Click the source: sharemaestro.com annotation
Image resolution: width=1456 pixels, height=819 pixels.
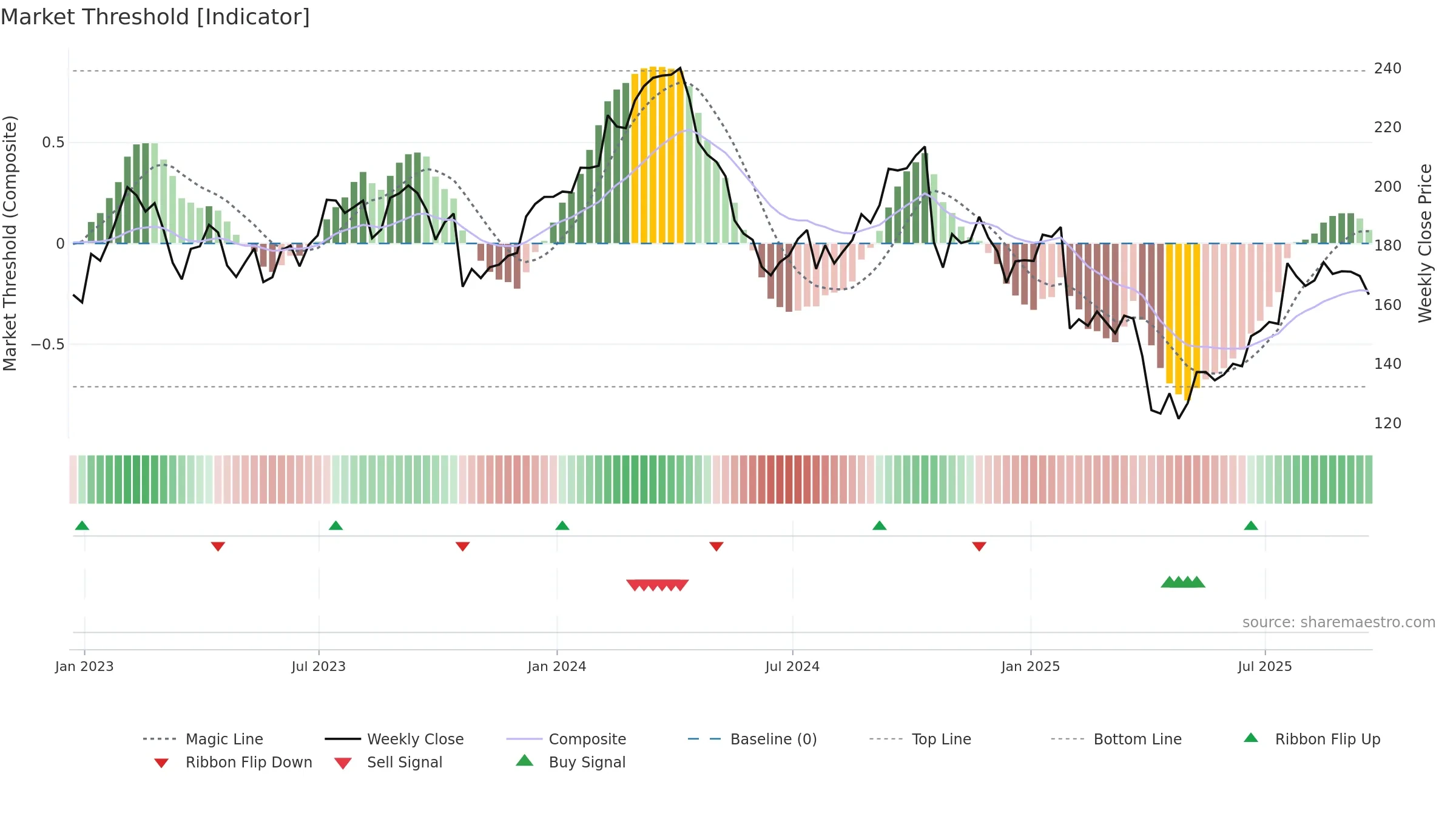click(1339, 622)
